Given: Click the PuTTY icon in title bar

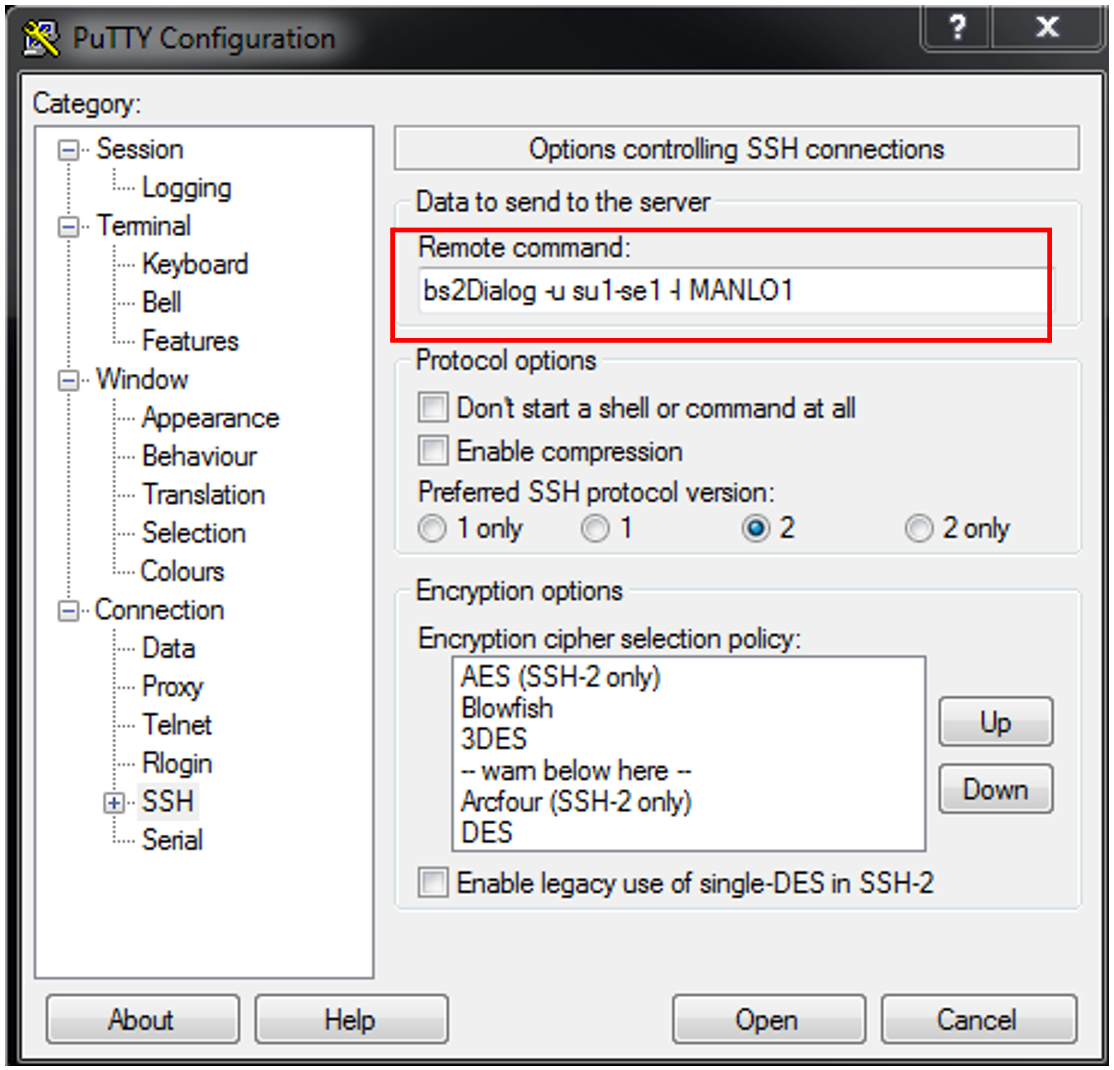Looking at the screenshot, I should [40, 38].
